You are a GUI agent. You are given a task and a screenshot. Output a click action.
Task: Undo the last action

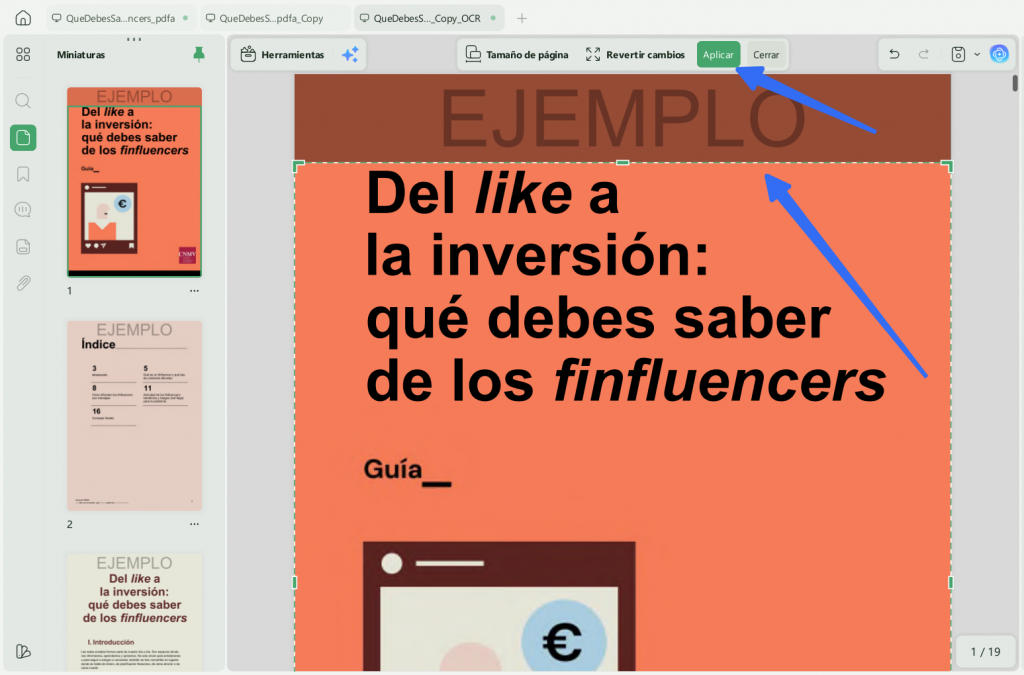coord(894,54)
